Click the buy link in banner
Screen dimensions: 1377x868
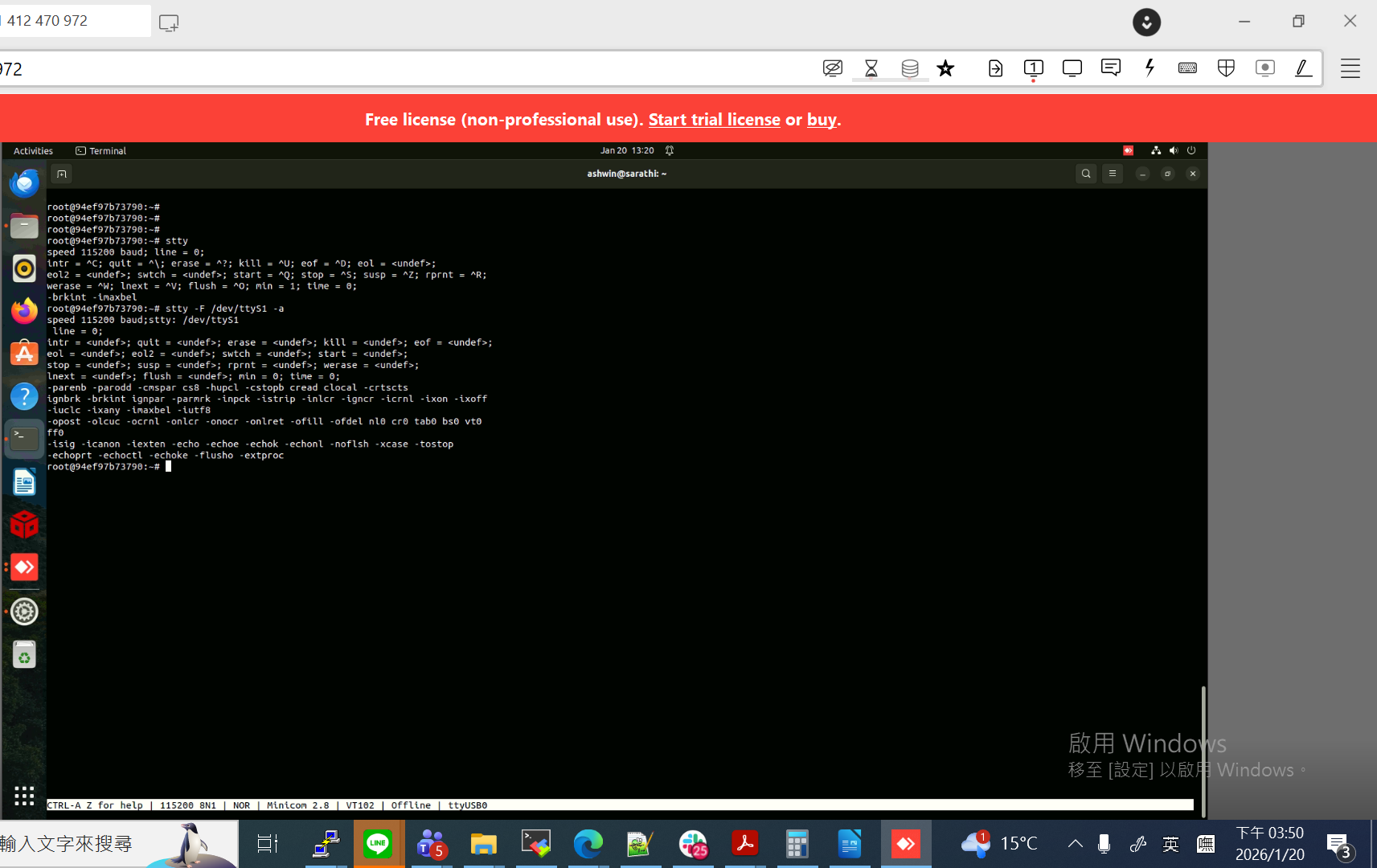click(822, 119)
